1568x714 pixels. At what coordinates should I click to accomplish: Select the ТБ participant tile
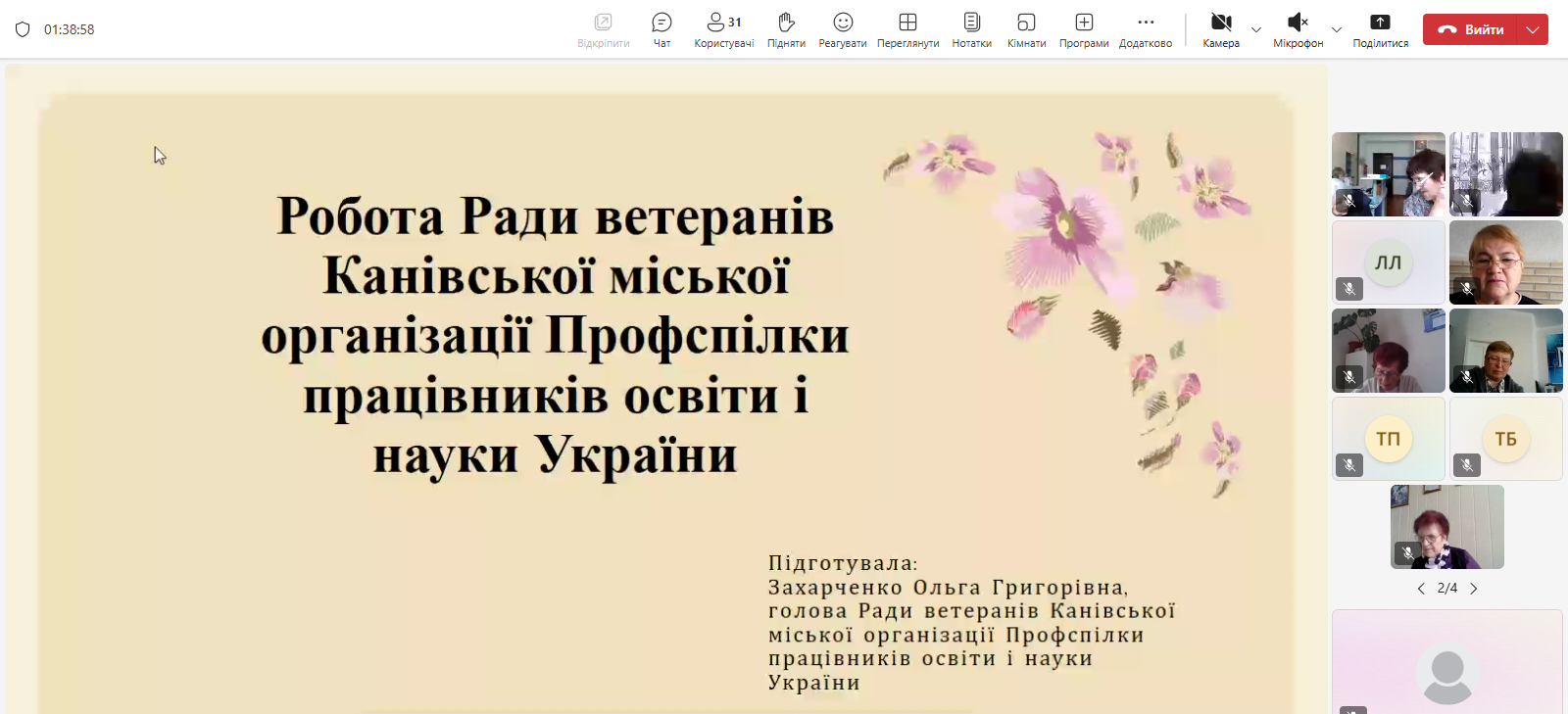pyautogui.click(x=1505, y=439)
